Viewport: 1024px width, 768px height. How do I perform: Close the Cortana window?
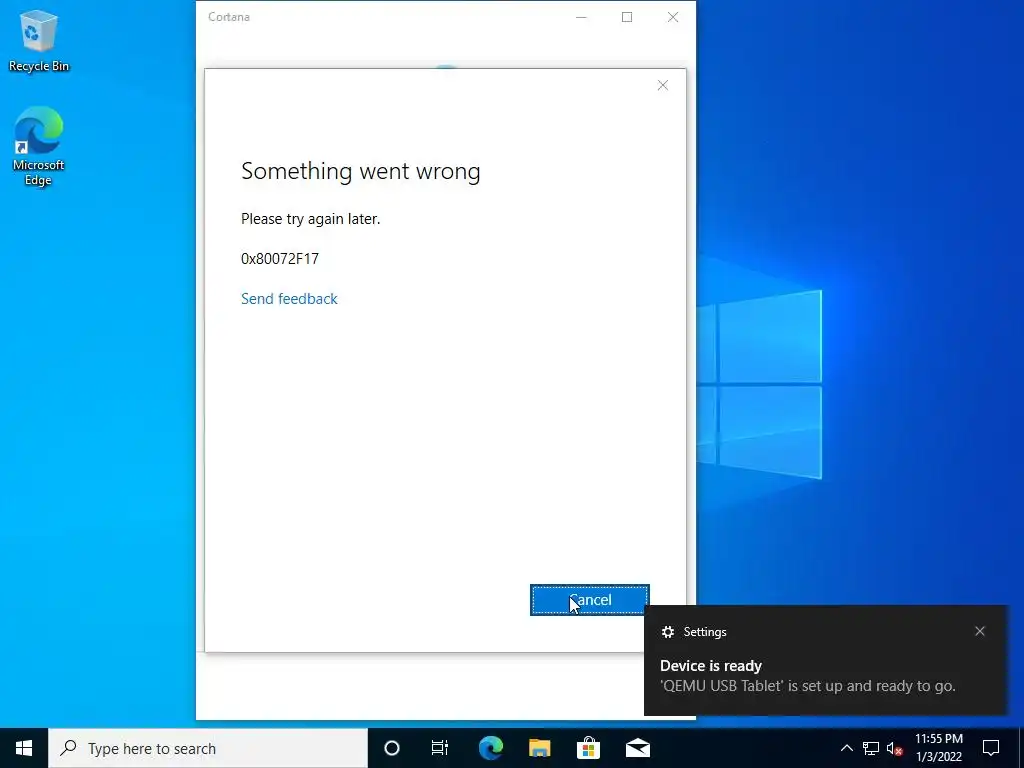click(x=673, y=17)
